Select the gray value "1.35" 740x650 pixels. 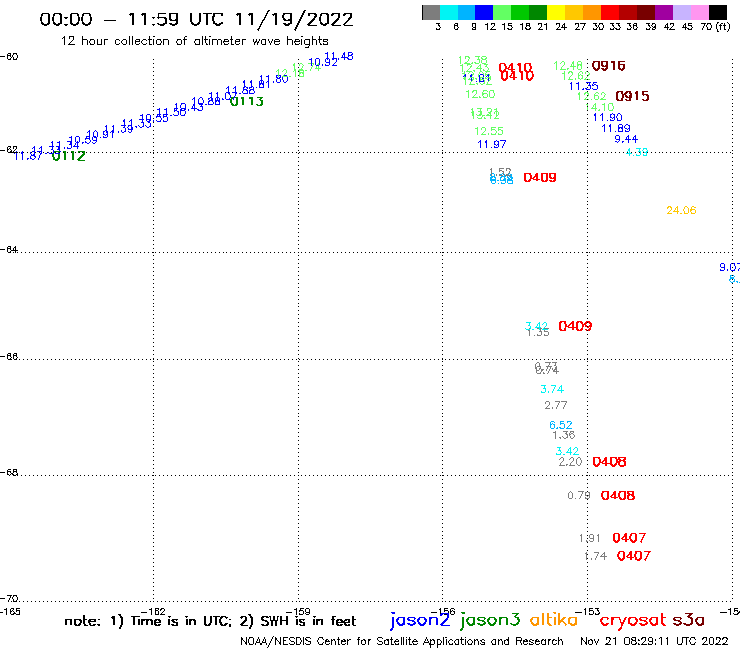pyautogui.click(x=538, y=332)
